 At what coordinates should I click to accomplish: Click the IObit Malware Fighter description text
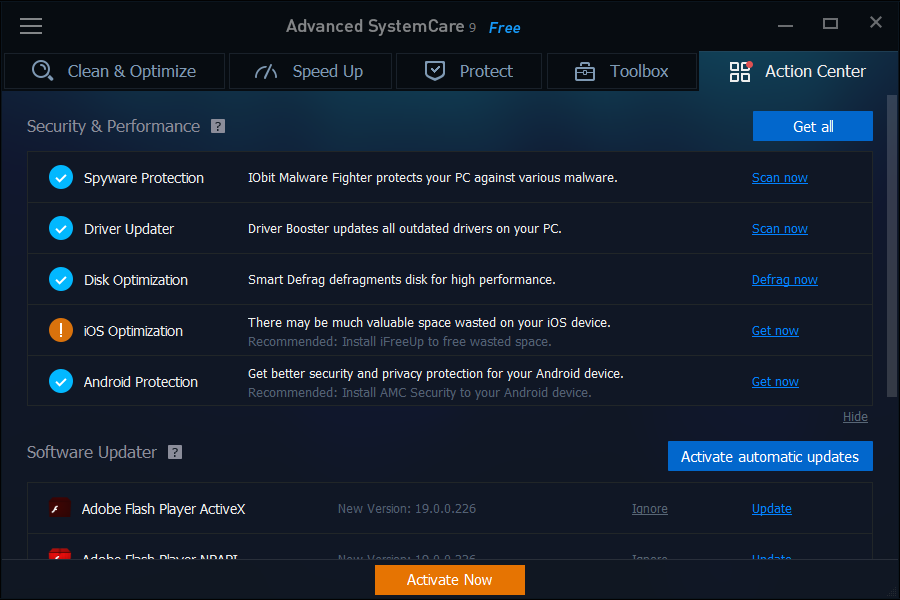point(432,178)
